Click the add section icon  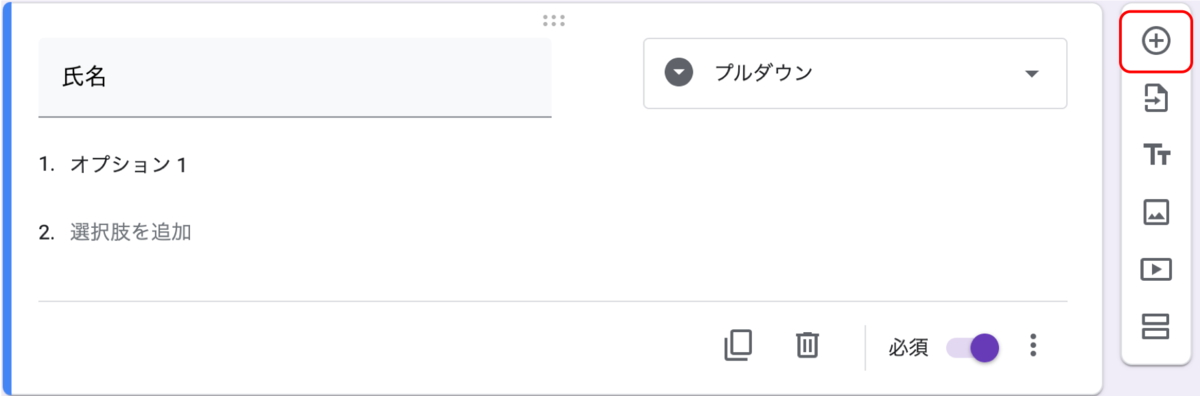1156,326
